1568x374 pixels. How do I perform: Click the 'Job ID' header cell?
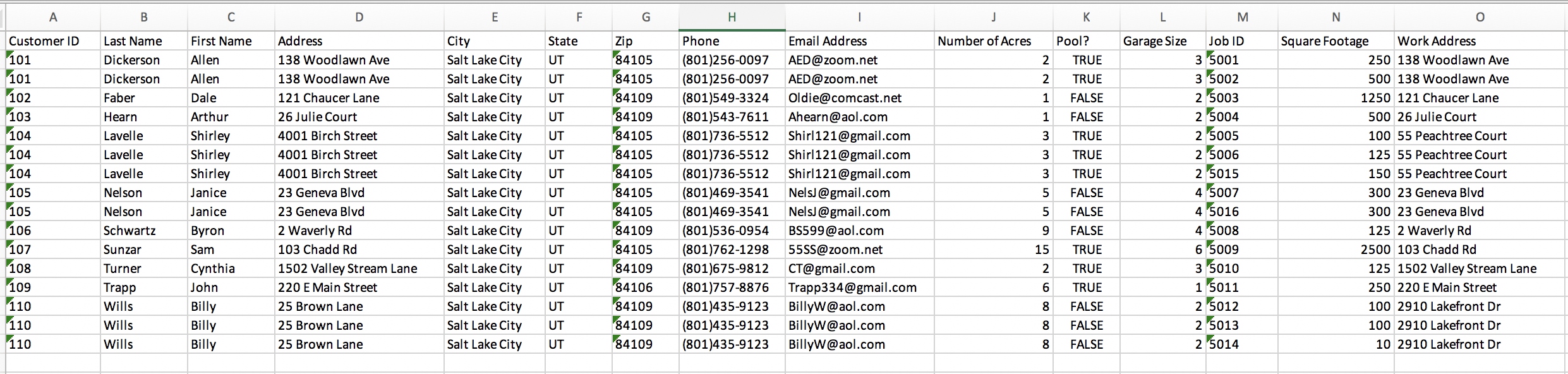pos(1242,41)
